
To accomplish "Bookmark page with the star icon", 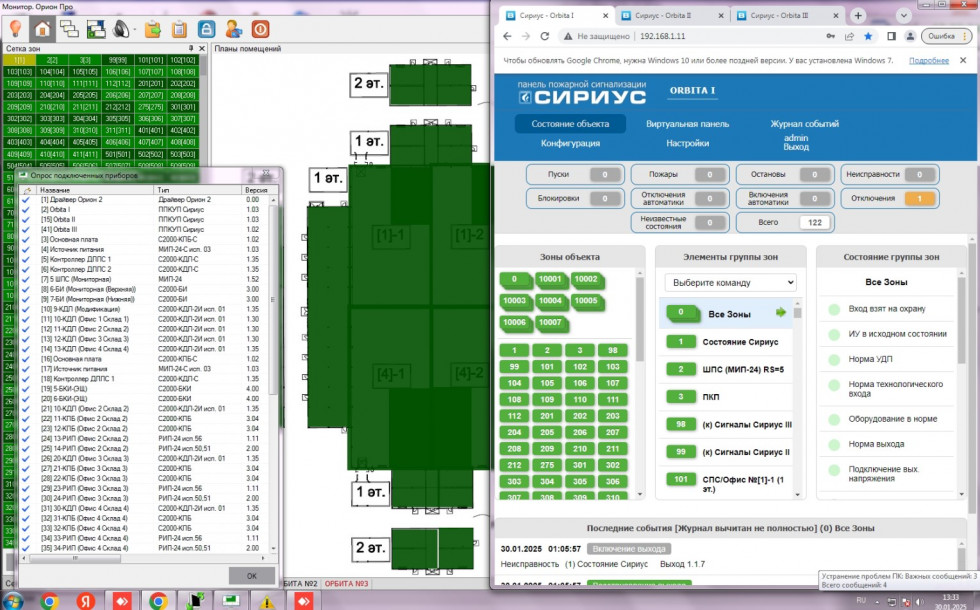I will (868, 36).
